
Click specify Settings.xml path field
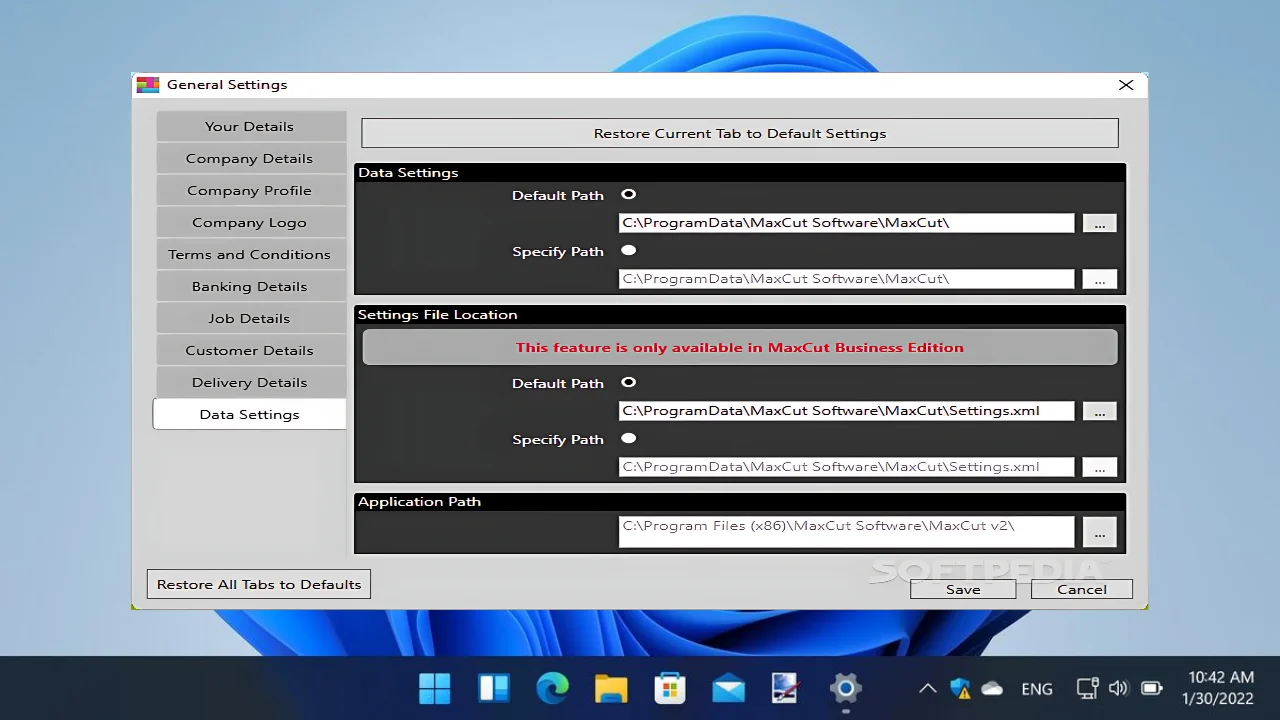(846, 467)
